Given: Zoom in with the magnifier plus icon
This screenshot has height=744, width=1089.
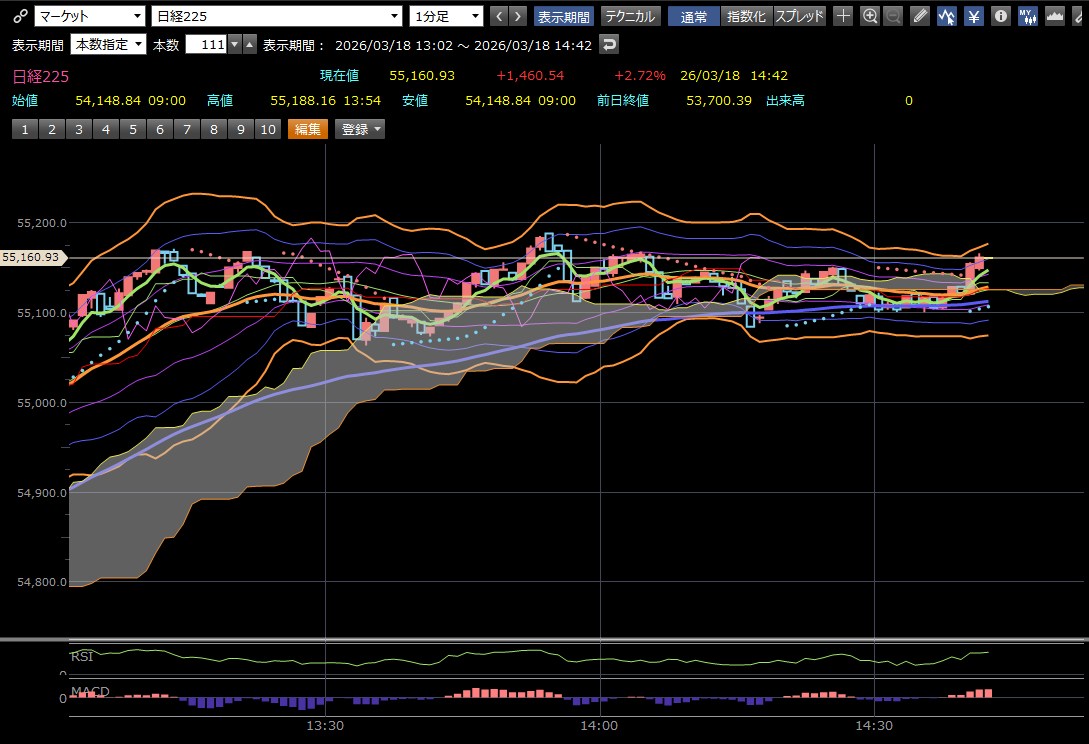Looking at the screenshot, I should click(x=870, y=16).
